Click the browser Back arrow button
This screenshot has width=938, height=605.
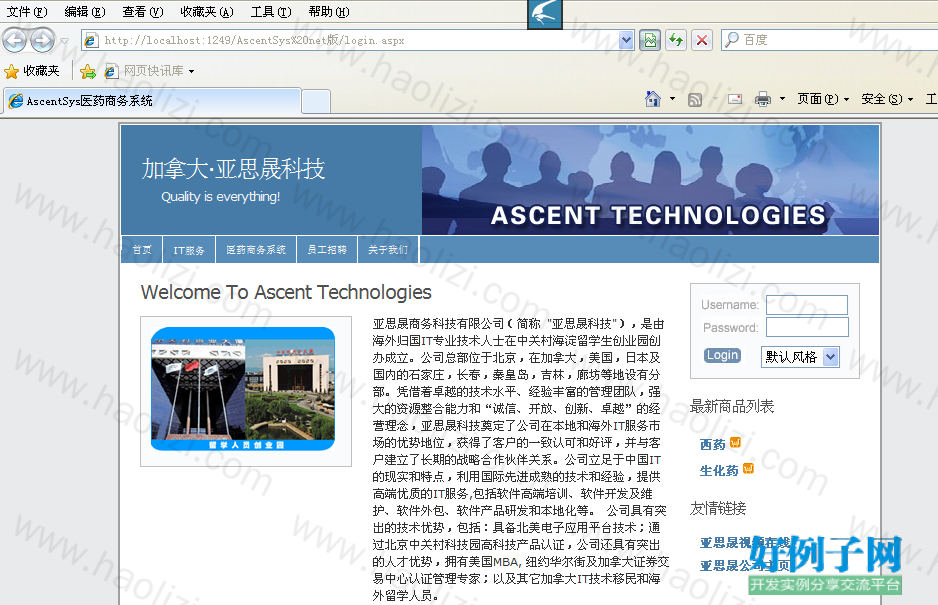pos(14,40)
